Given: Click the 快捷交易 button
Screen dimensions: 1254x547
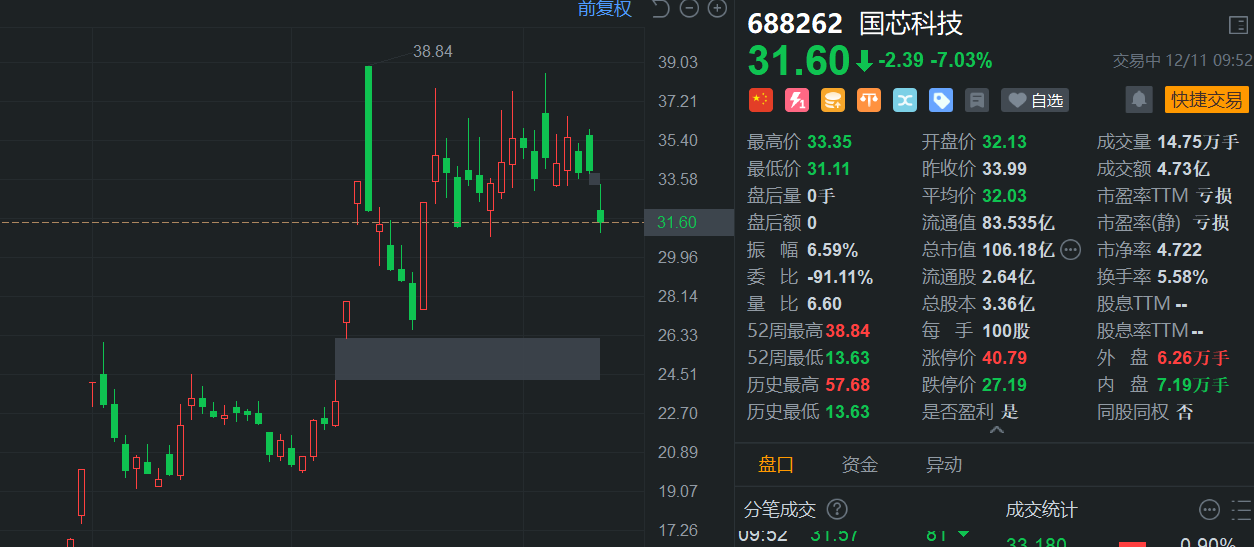Looking at the screenshot, I should [1207, 99].
